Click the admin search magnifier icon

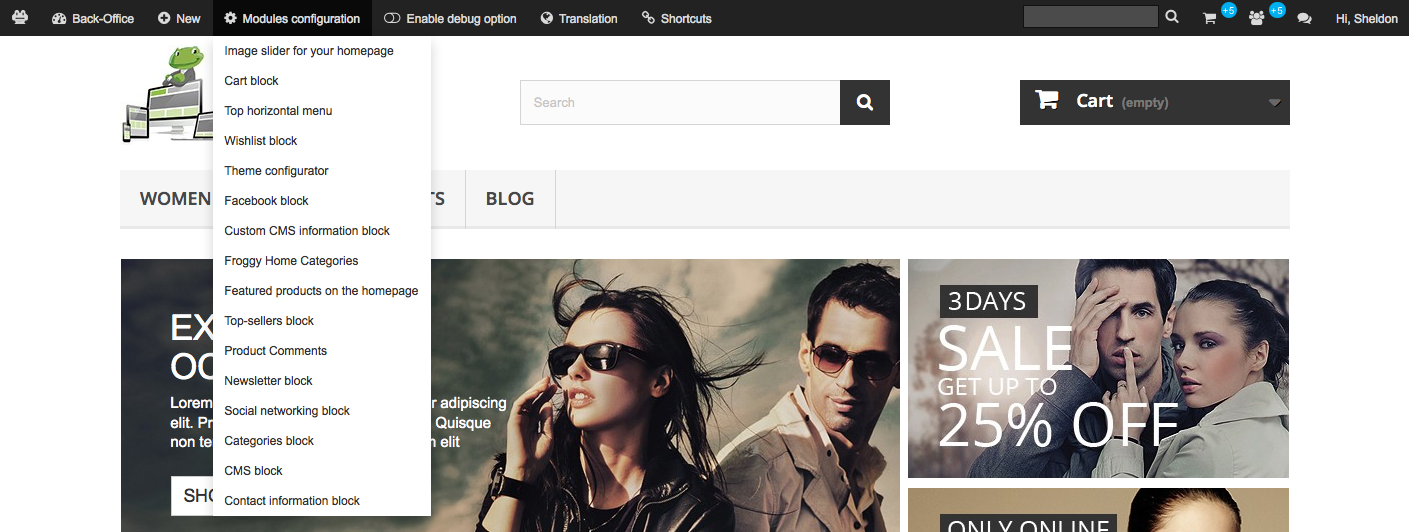click(x=1172, y=17)
